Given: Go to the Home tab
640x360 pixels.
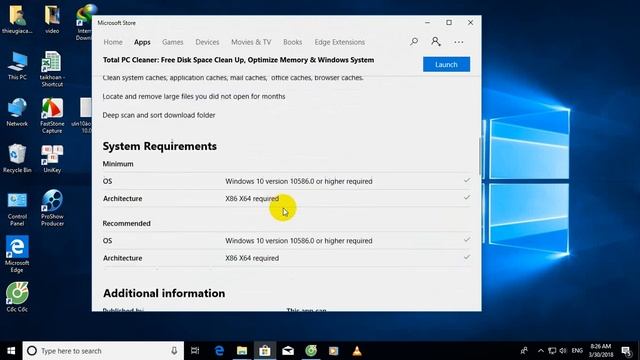Looking at the screenshot, I should pyautogui.click(x=113, y=42).
